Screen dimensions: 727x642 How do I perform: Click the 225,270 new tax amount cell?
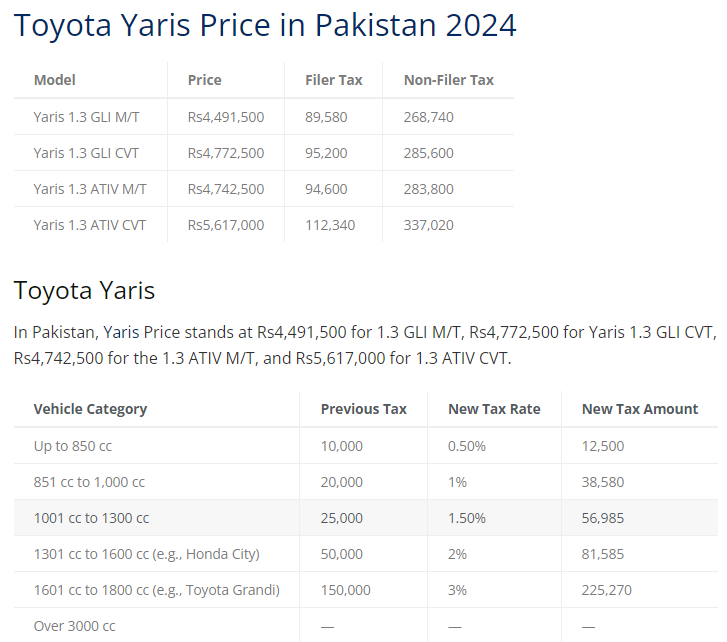click(607, 590)
